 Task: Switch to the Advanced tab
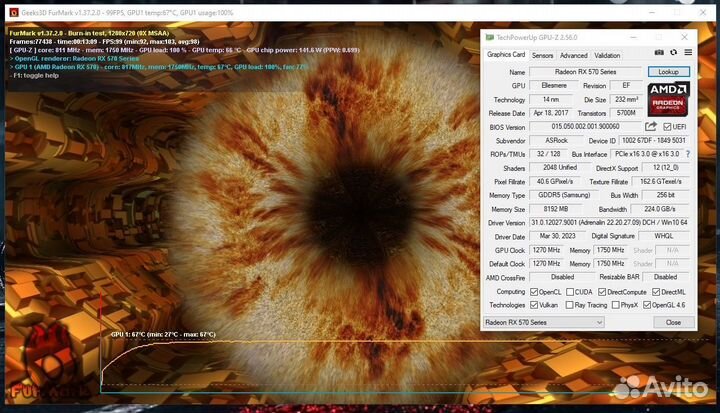pyautogui.click(x=573, y=55)
